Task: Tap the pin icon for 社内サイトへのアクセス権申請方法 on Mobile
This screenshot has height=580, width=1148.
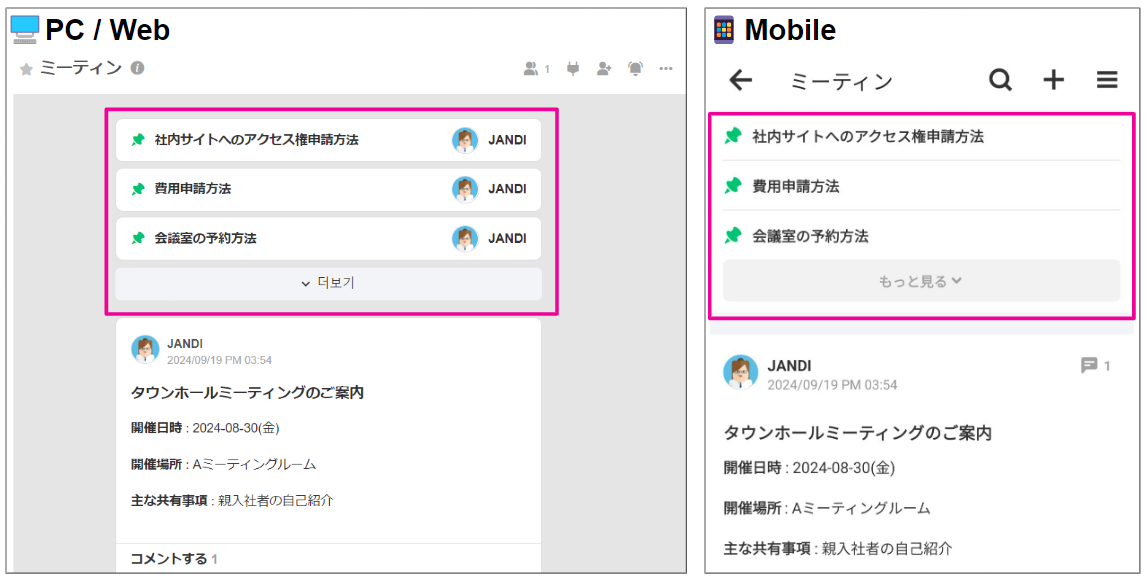Action: (x=733, y=136)
